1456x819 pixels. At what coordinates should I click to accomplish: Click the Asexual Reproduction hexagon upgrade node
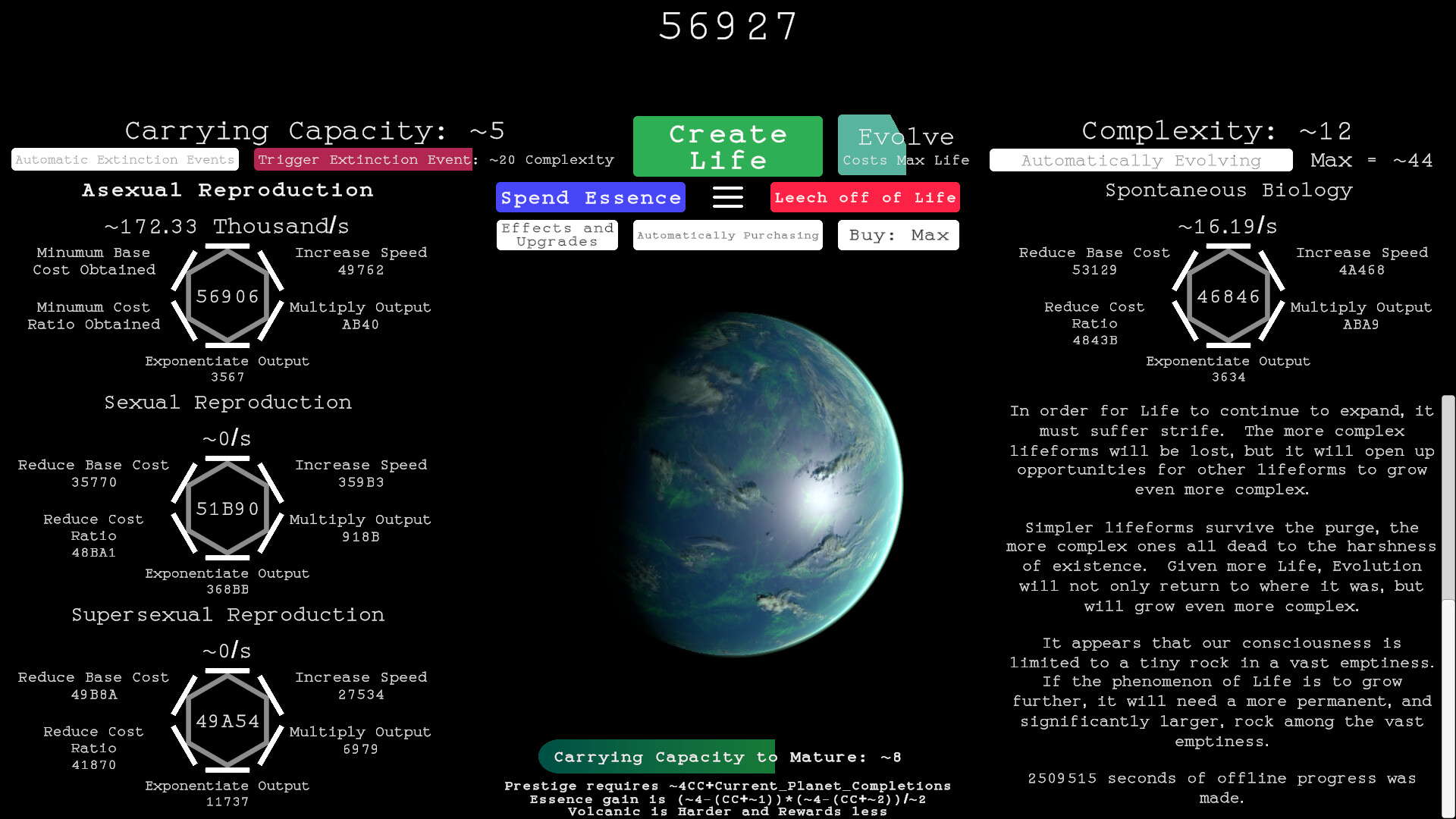227,296
